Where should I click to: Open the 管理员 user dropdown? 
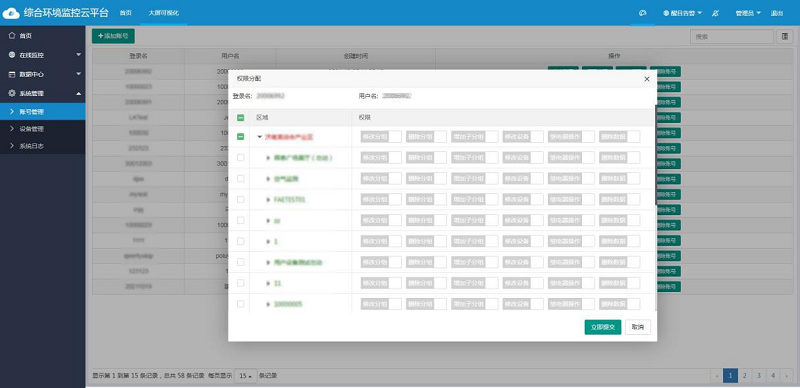748,13
